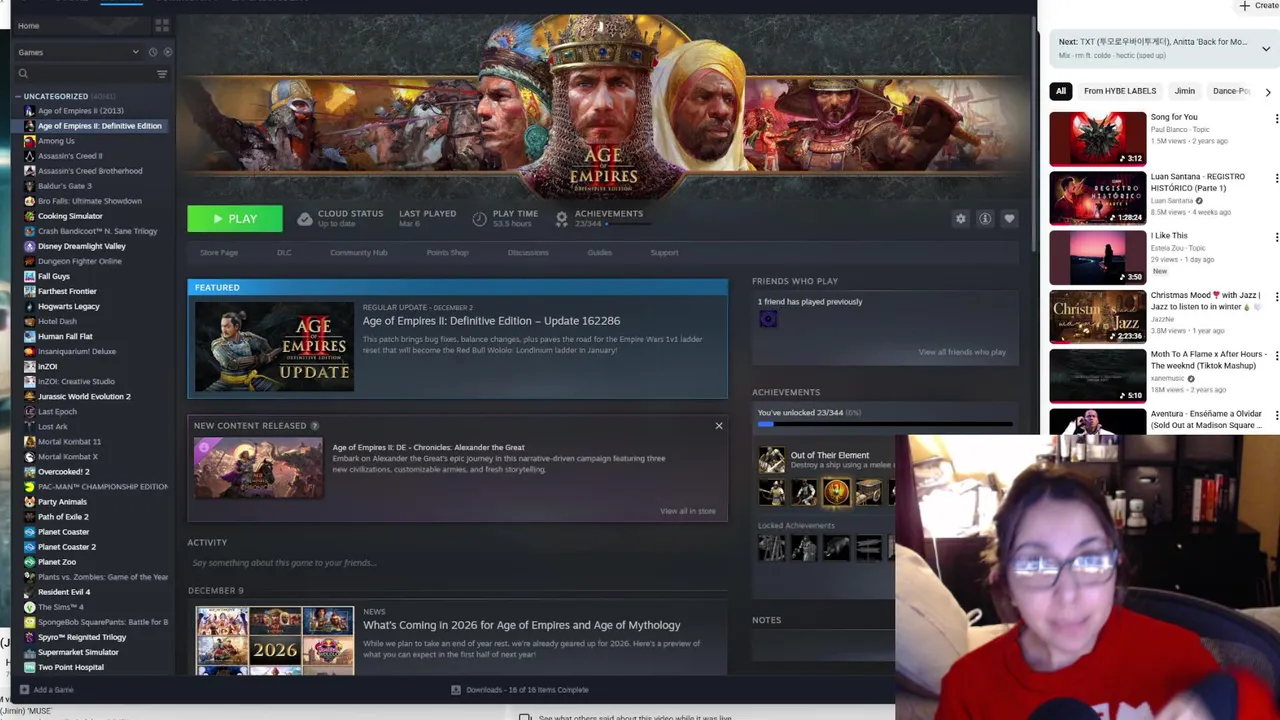Click the achievements unlocked progress bar
The height and width of the screenshot is (720, 1280).
pyautogui.click(x=885, y=424)
